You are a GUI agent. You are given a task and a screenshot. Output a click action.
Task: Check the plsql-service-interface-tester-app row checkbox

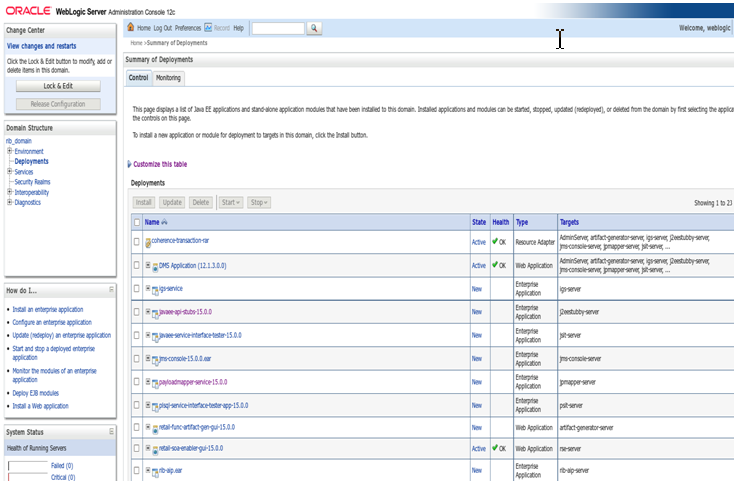pos(137,405)
